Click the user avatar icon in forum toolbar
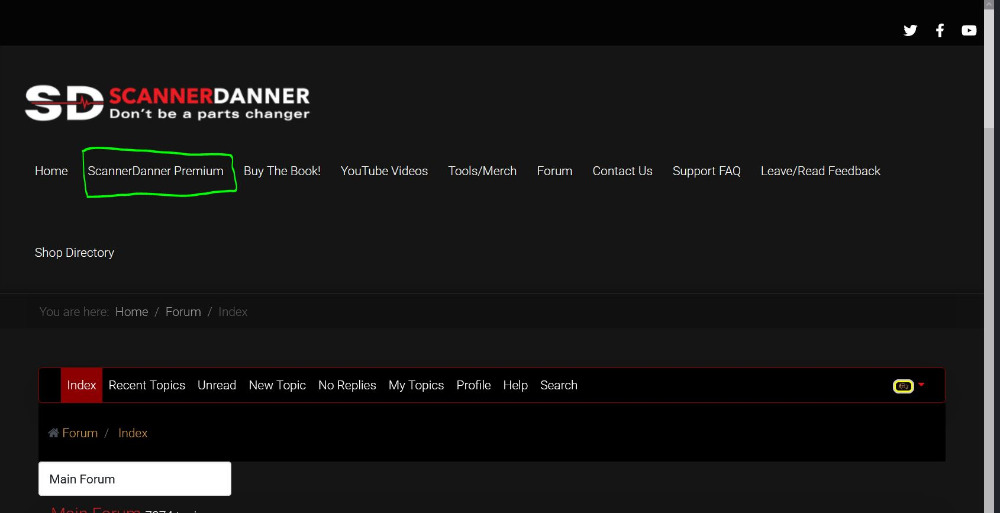 tap(903, 386)
